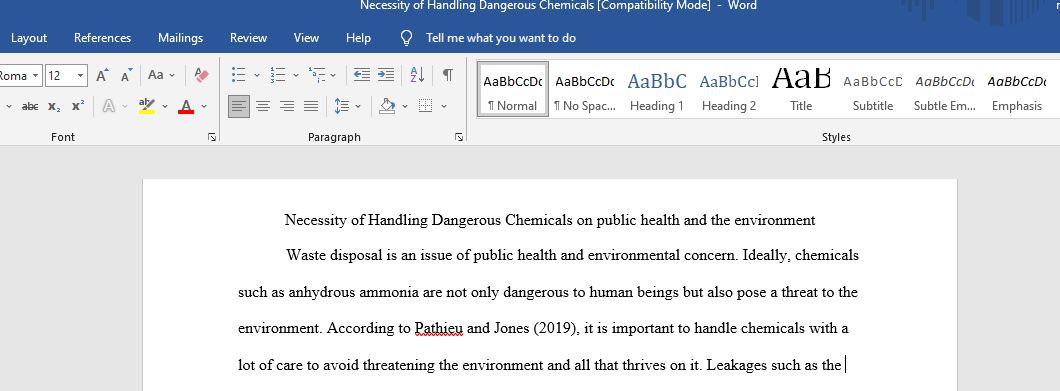Open the highlight color dropdown arrow

165,107
